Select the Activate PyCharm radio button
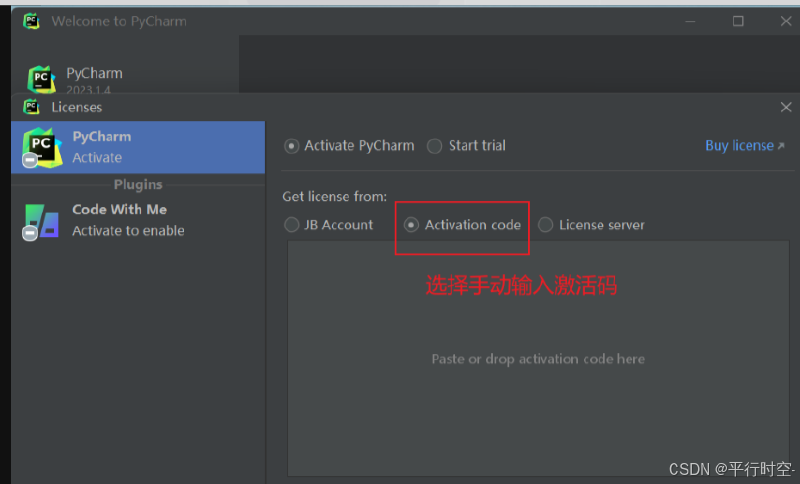 291,146
